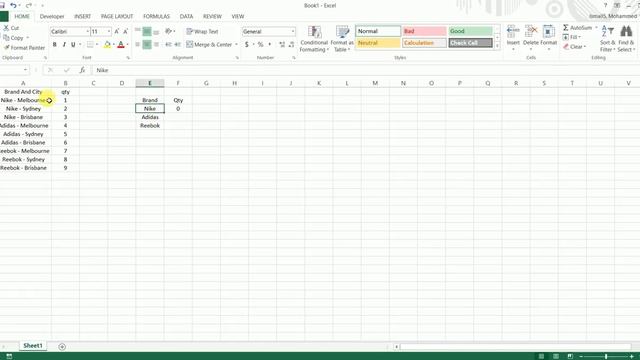Screen dimensions: 640x360
Task: Adjust the zoom slider
Action: (x=606, y=356)
